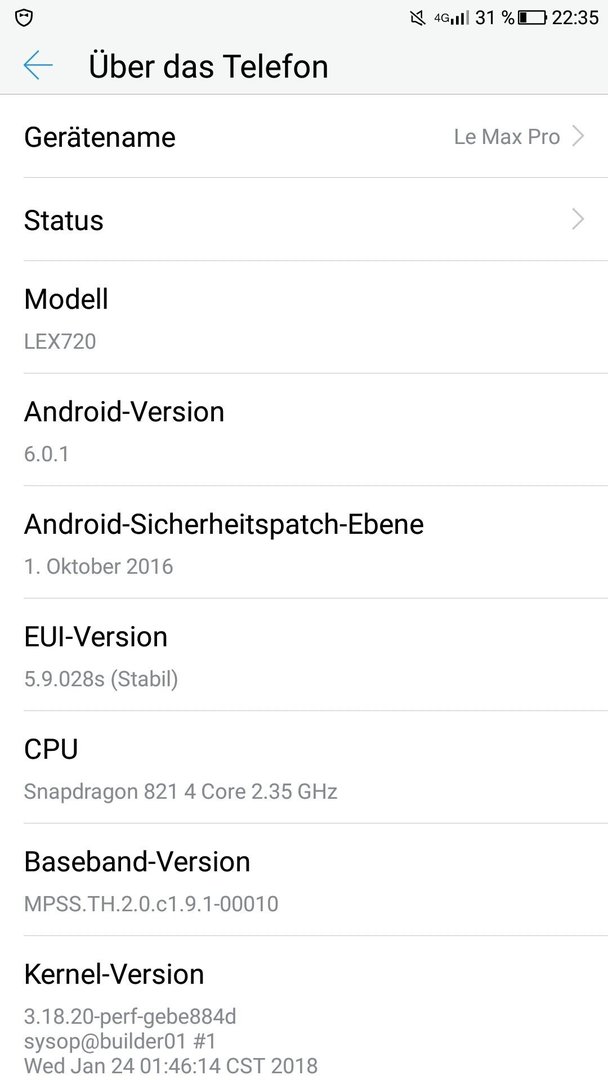
Task: Tap the 22:35 clock in status bar
Action: pos(576,18)
